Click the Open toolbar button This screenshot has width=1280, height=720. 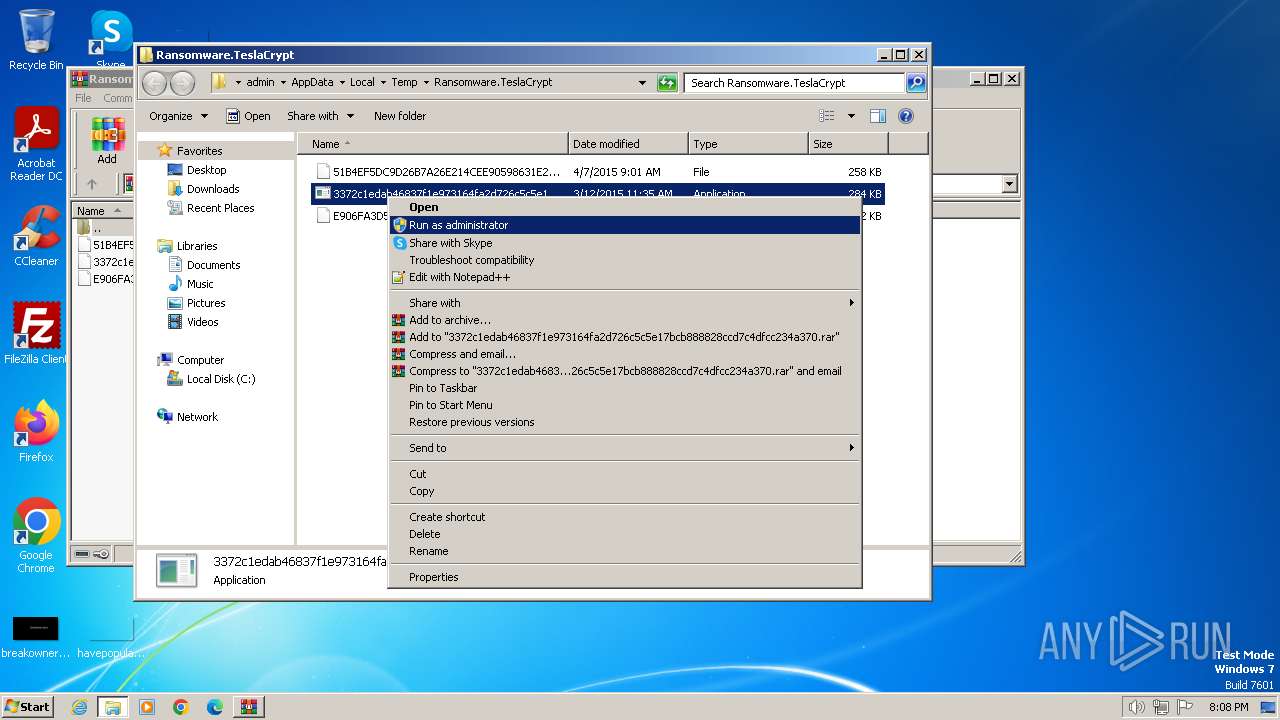[248, 116]
